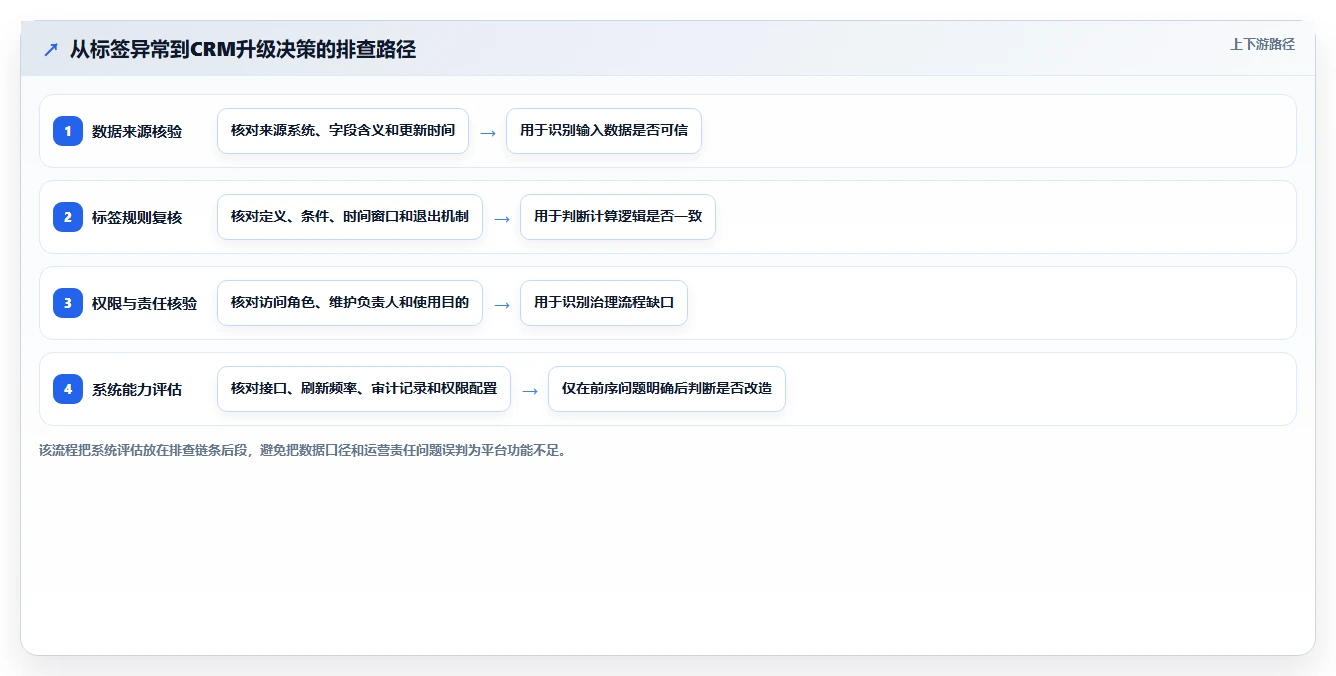Select the 系统能力评估 step label

(137, 389)
